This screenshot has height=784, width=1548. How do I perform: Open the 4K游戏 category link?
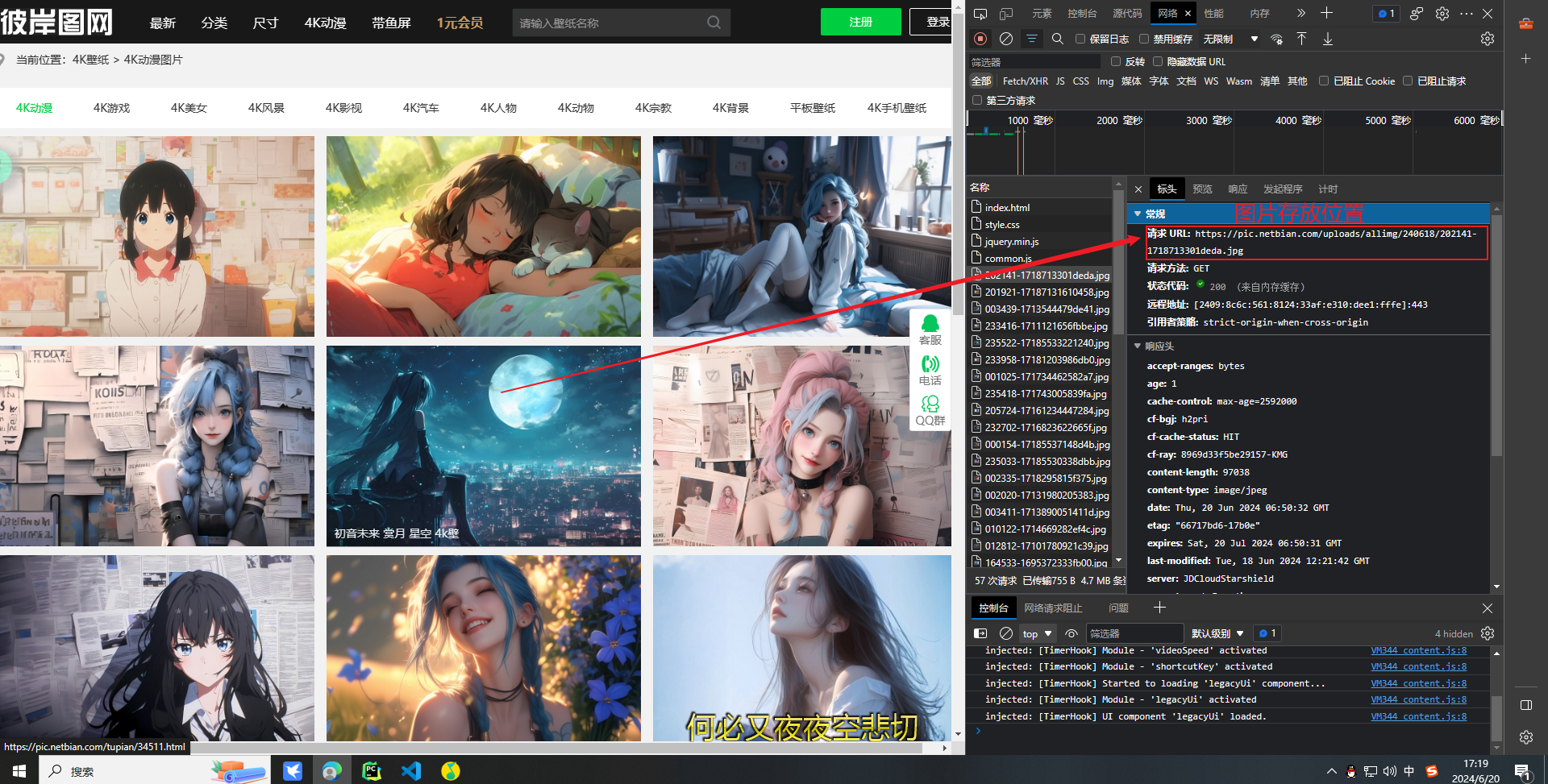coord(111,108)
